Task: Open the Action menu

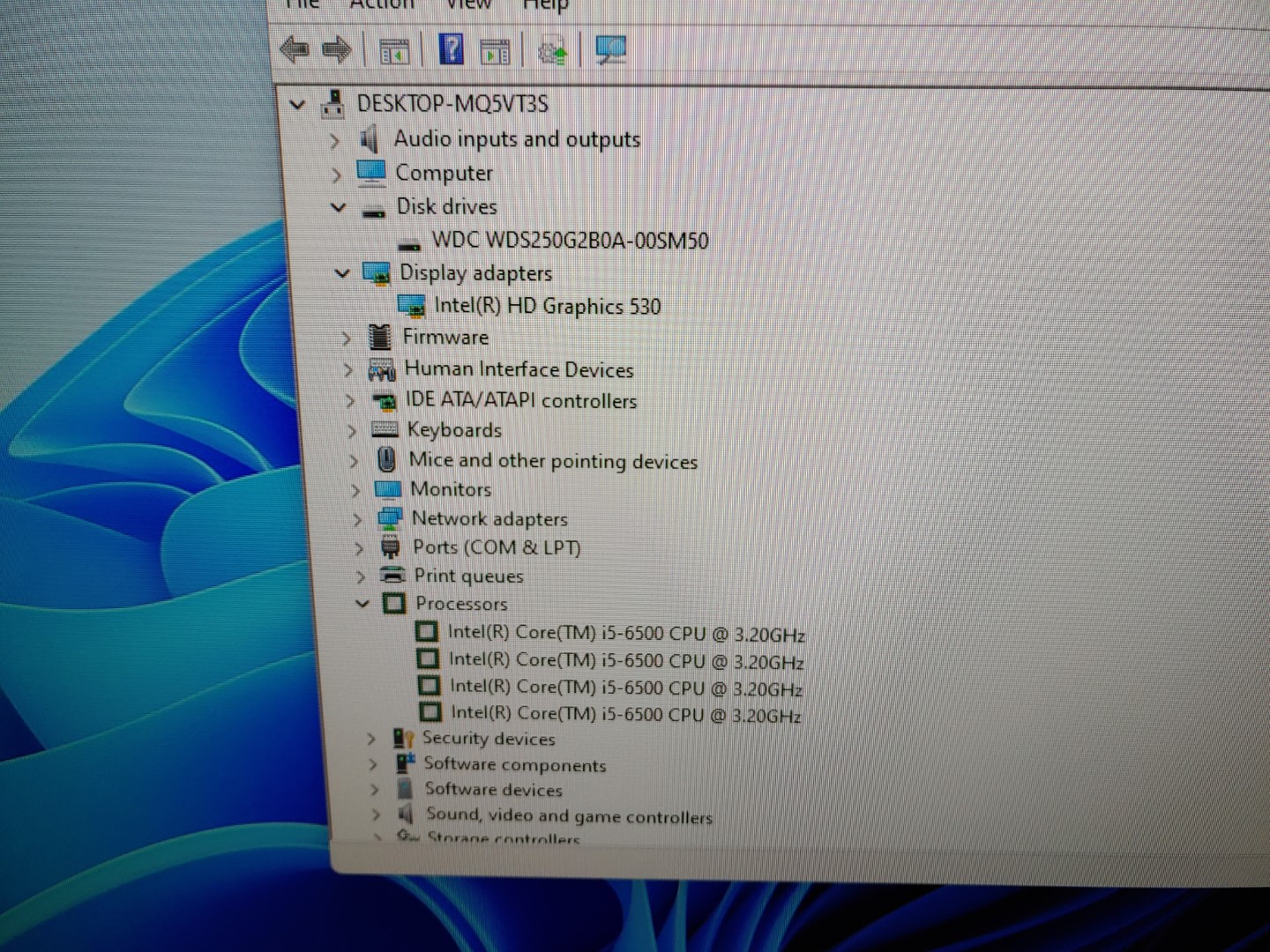Action: coord(382,4)
